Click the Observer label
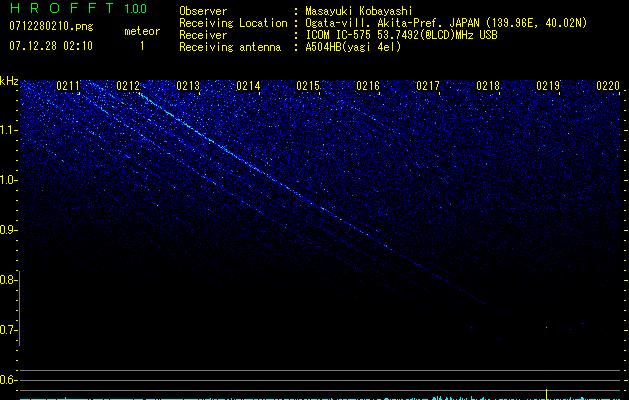This screenshot has width=629, height=400. pos(203,11)
